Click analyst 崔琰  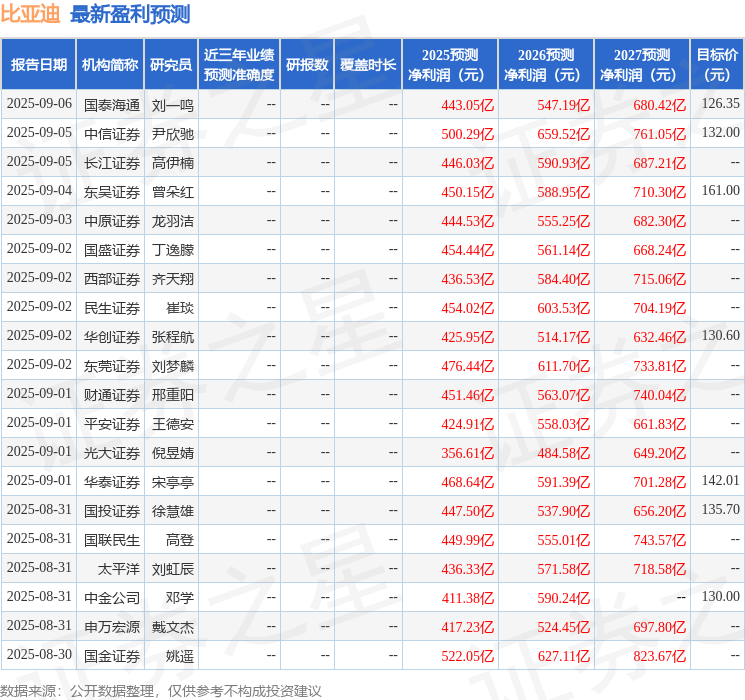180,308
